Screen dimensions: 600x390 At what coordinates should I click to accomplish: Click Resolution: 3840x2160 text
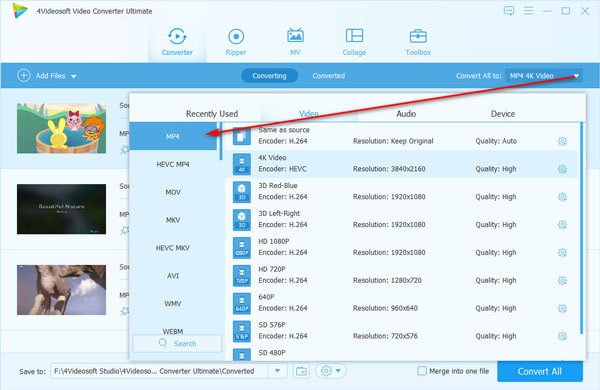coord(389,169)
